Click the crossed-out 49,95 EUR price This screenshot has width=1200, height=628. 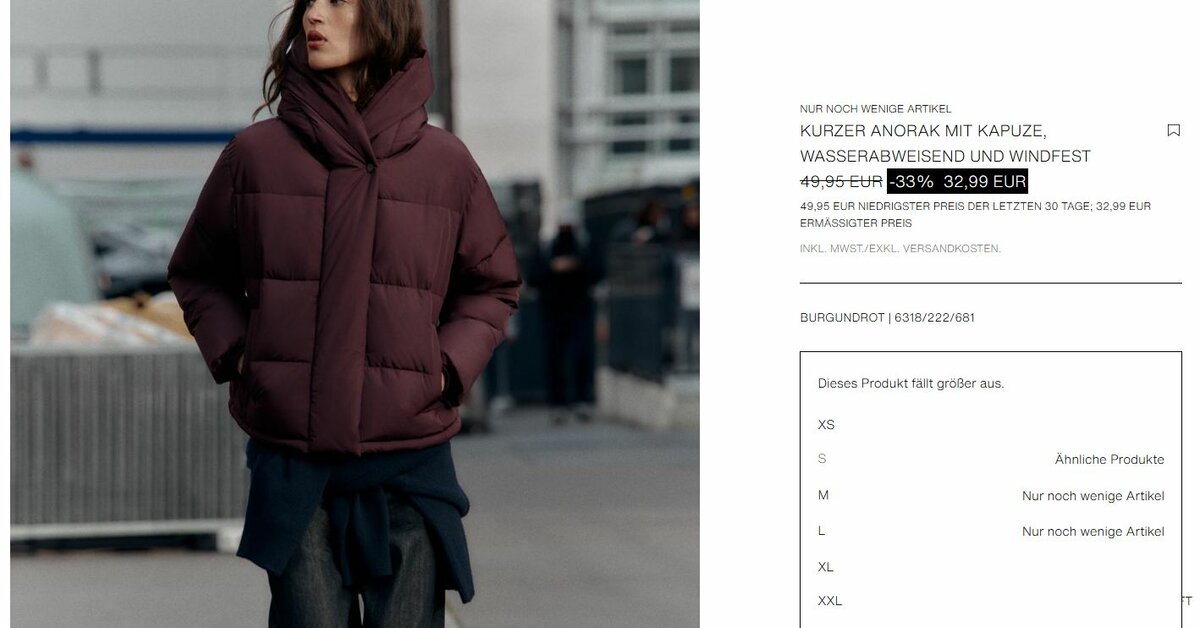click(x=841, y=181)
